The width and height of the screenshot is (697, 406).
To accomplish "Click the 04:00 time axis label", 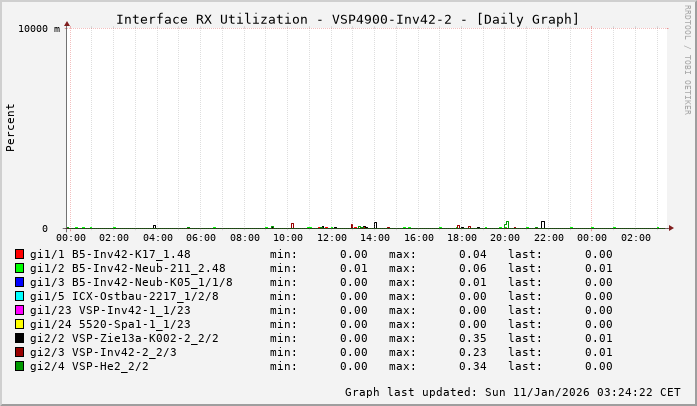I will tap(158, 238).
